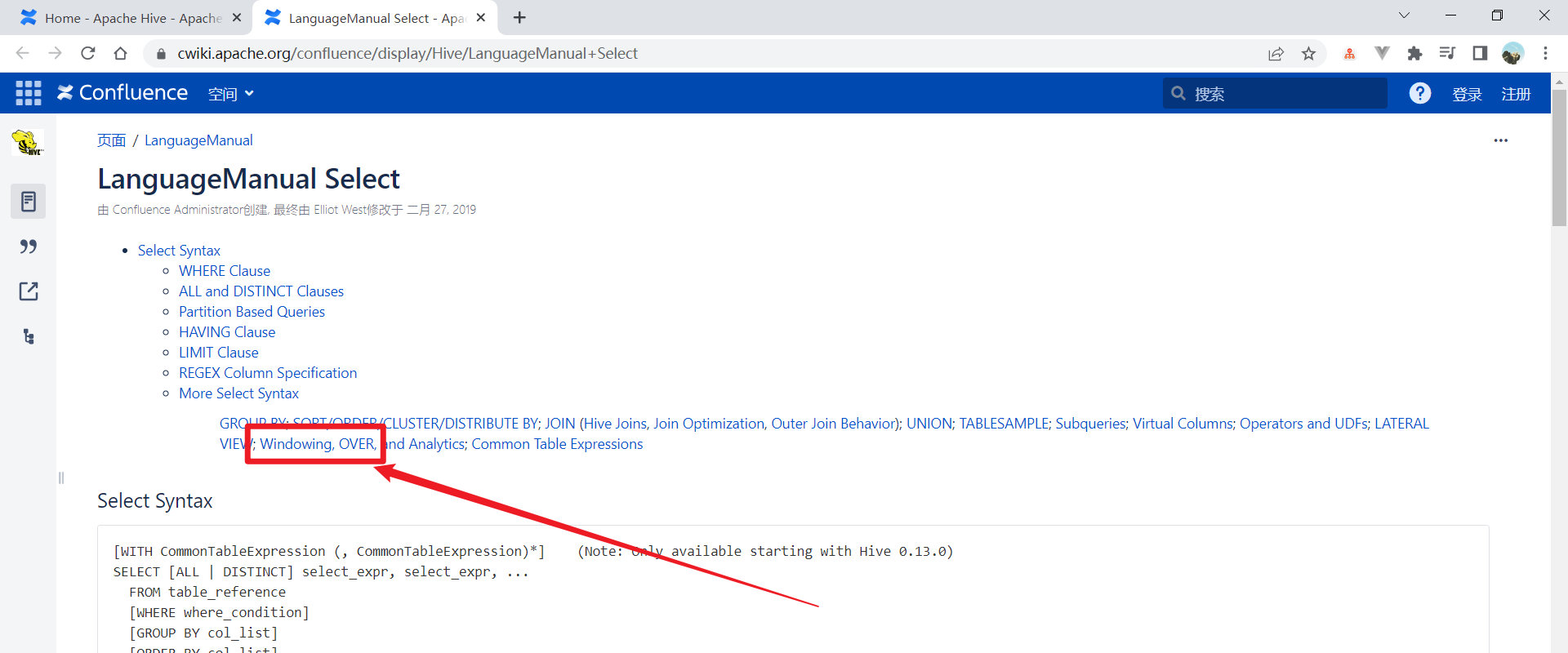This screenshot has height=653, width=1568.
Task: Toggle the browser side panel
Action: click(x=1480, y=53)
